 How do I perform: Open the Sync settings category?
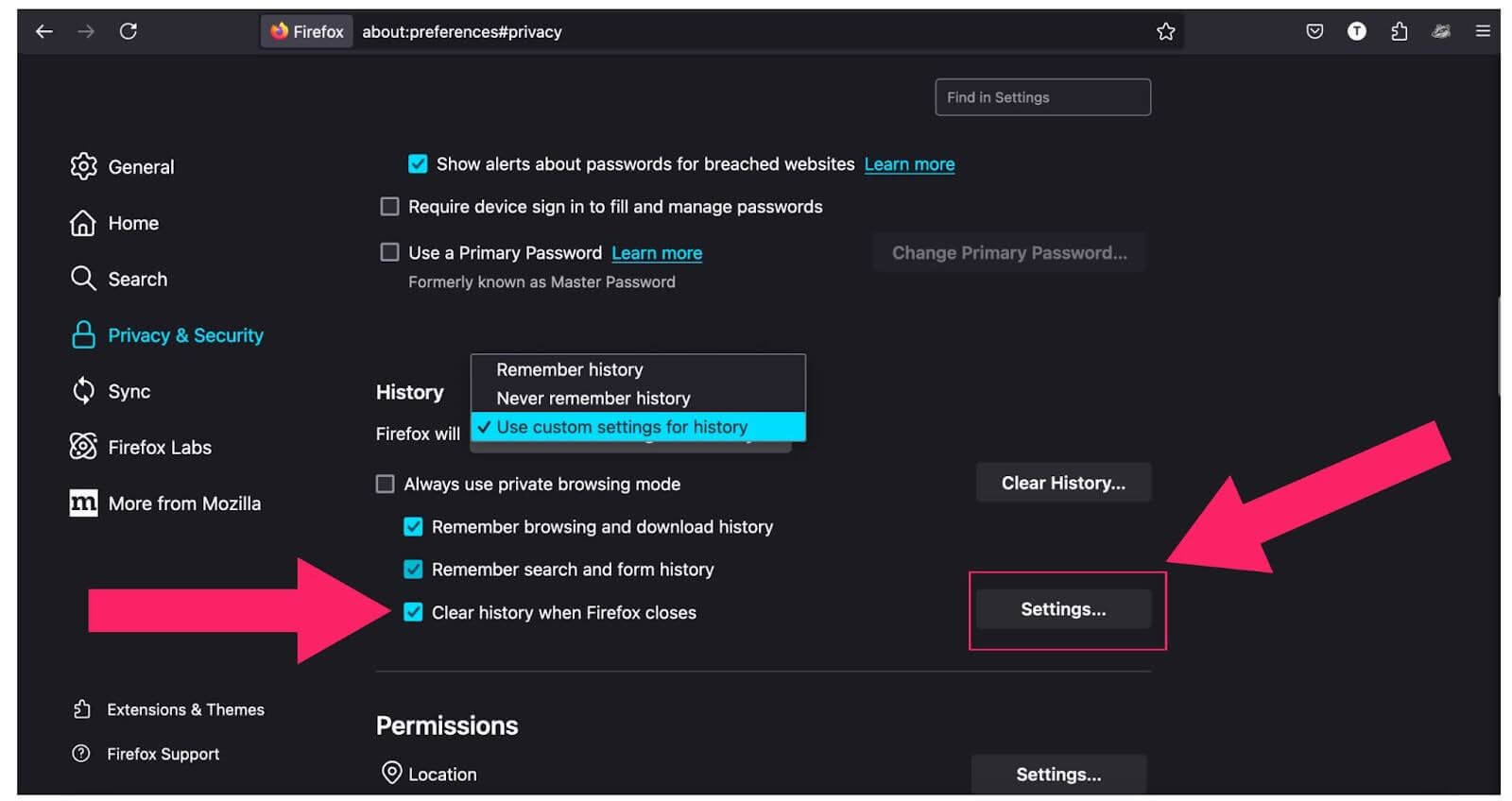point(129,391)
